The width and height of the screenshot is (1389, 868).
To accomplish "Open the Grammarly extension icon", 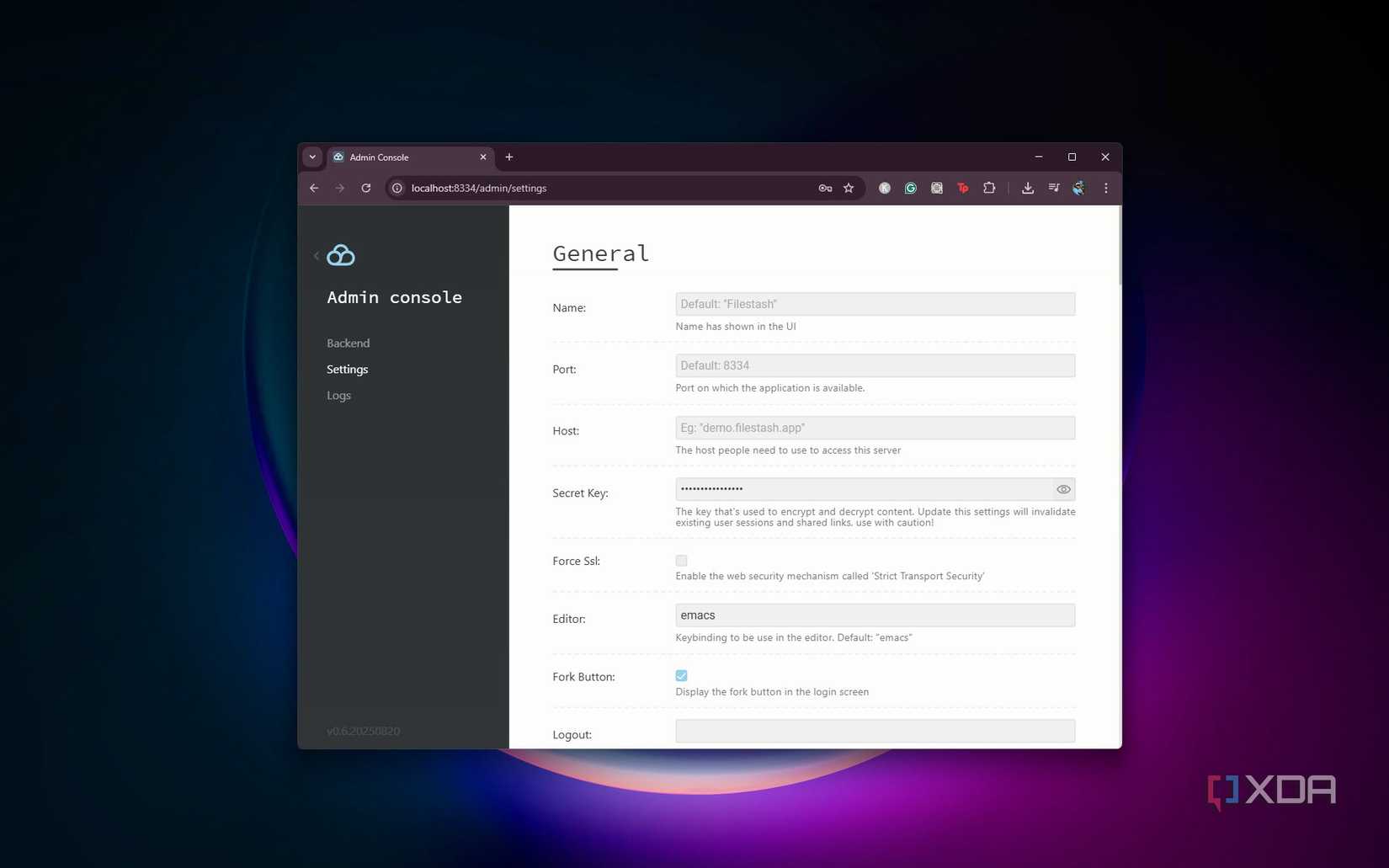I will click(x=910, y=188).
